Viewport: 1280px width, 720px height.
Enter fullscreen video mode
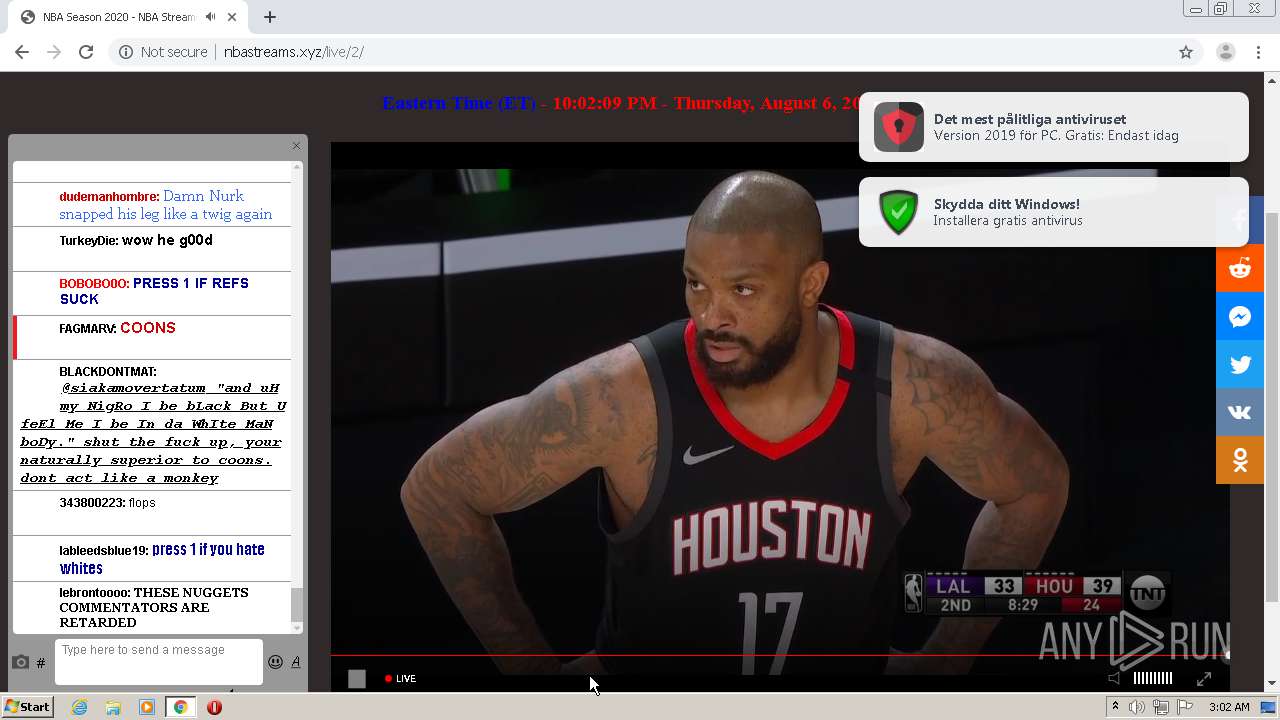click(1204, 679)
